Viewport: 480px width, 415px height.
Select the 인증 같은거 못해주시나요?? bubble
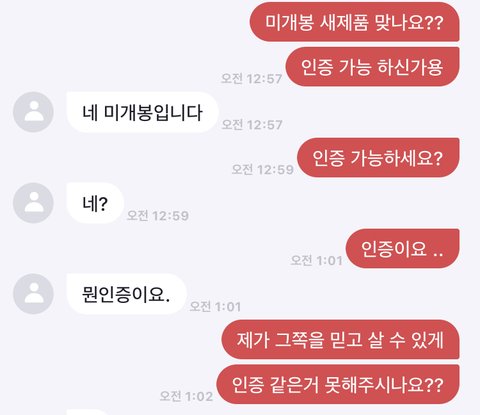338,384
